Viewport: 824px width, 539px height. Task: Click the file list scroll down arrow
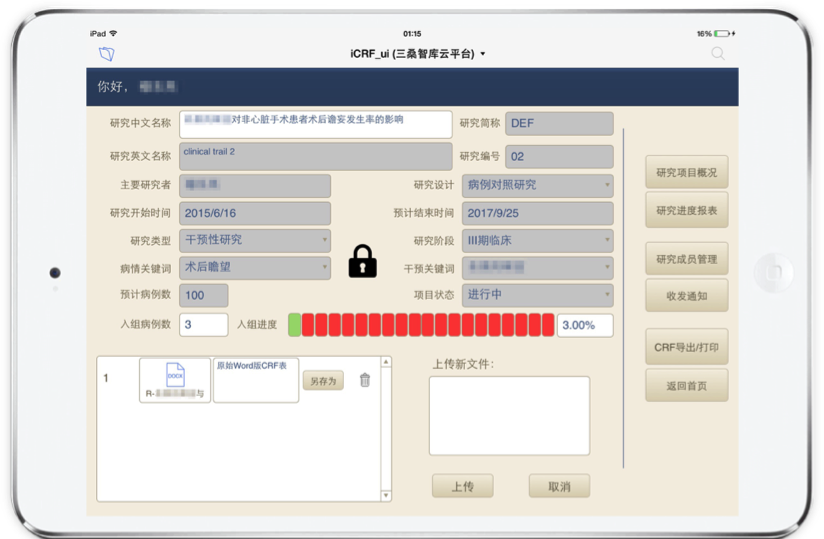pos(387,494)
